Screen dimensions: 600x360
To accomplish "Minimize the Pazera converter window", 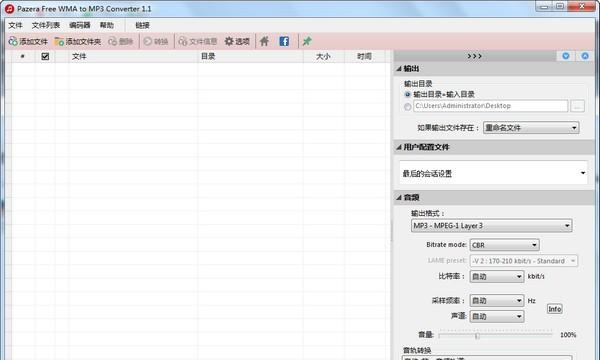I will click(x=545, y=7).
